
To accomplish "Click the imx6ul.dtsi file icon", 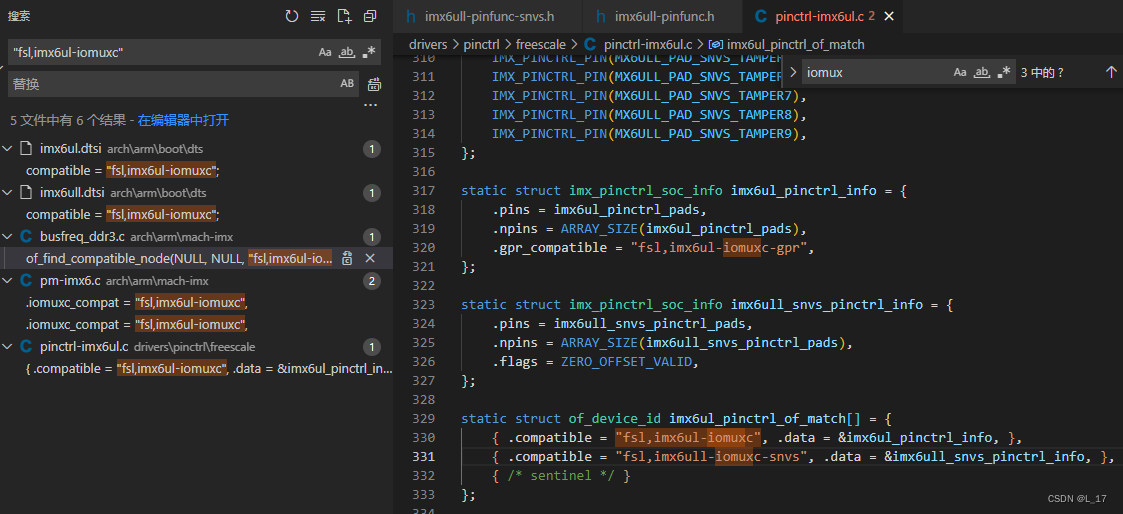I will click(26, 149).
